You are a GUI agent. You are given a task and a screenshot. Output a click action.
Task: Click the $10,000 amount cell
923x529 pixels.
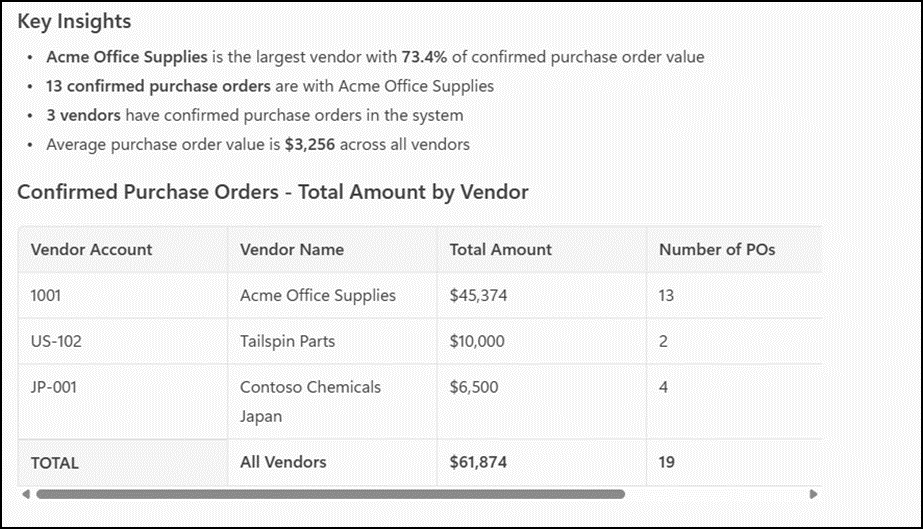click(x=542, y=341)
